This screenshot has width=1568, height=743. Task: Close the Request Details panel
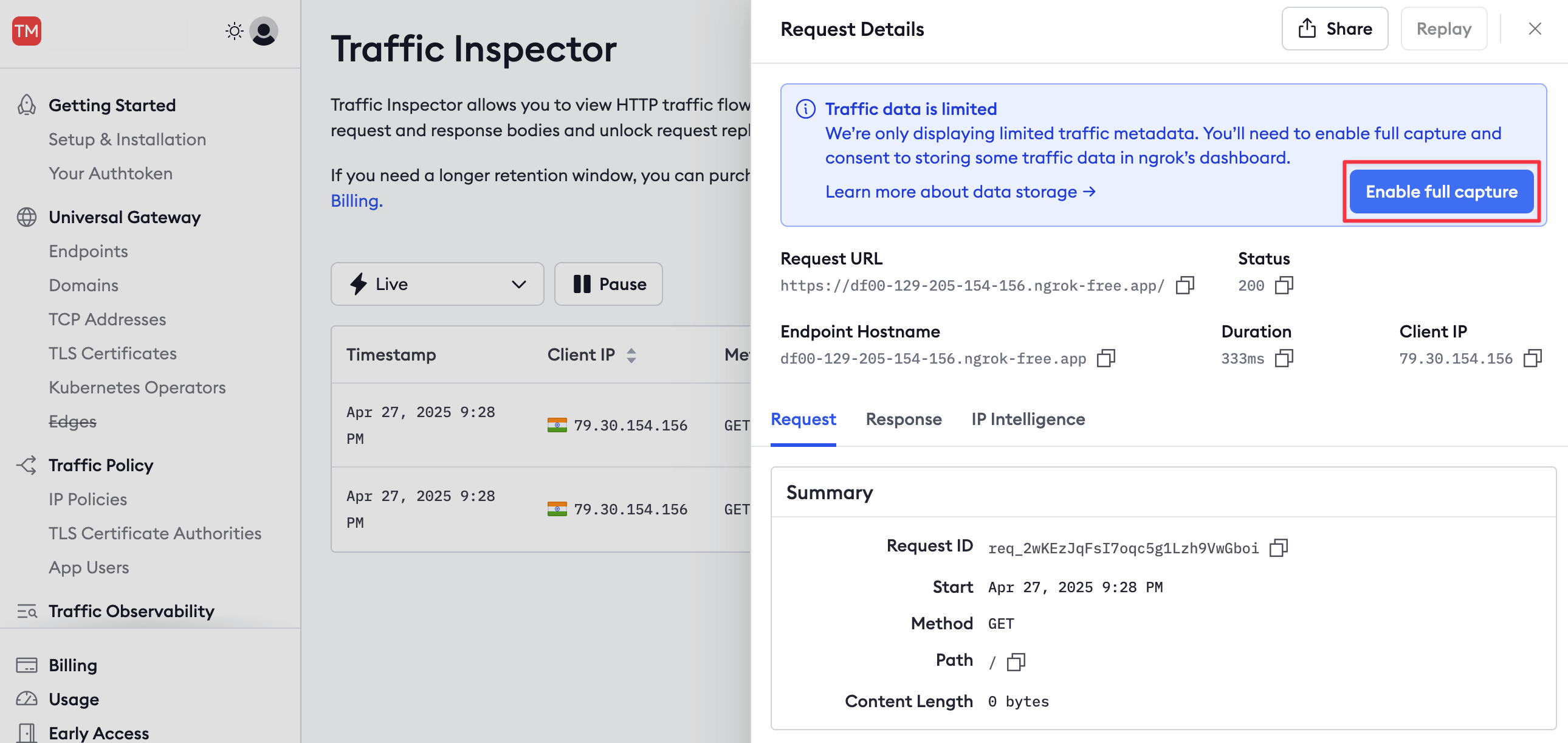pos(1534,29)
